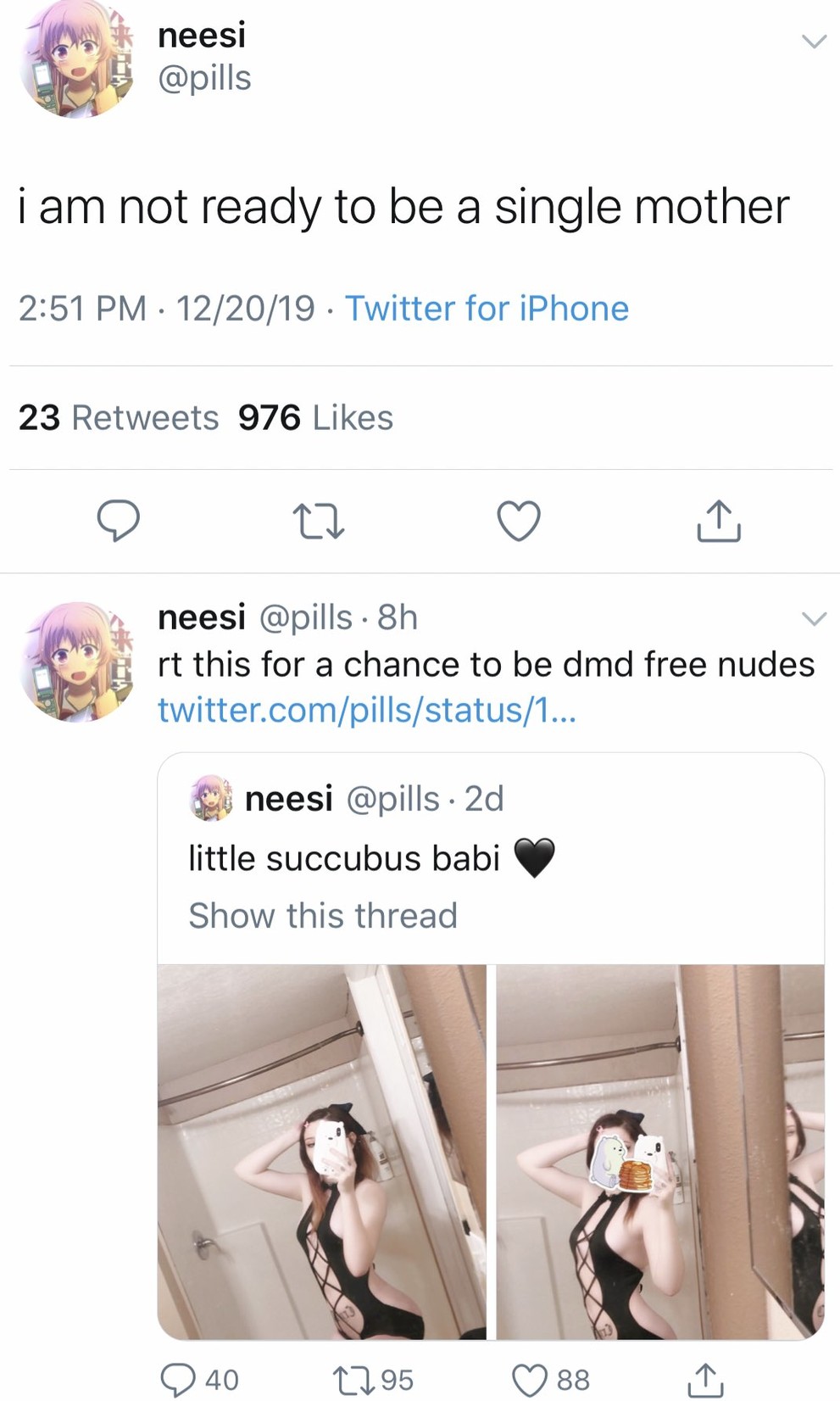The width and height of the screenshot is (840, 1401).
Task: Select Show this thread
Action: tap(323, 916)
